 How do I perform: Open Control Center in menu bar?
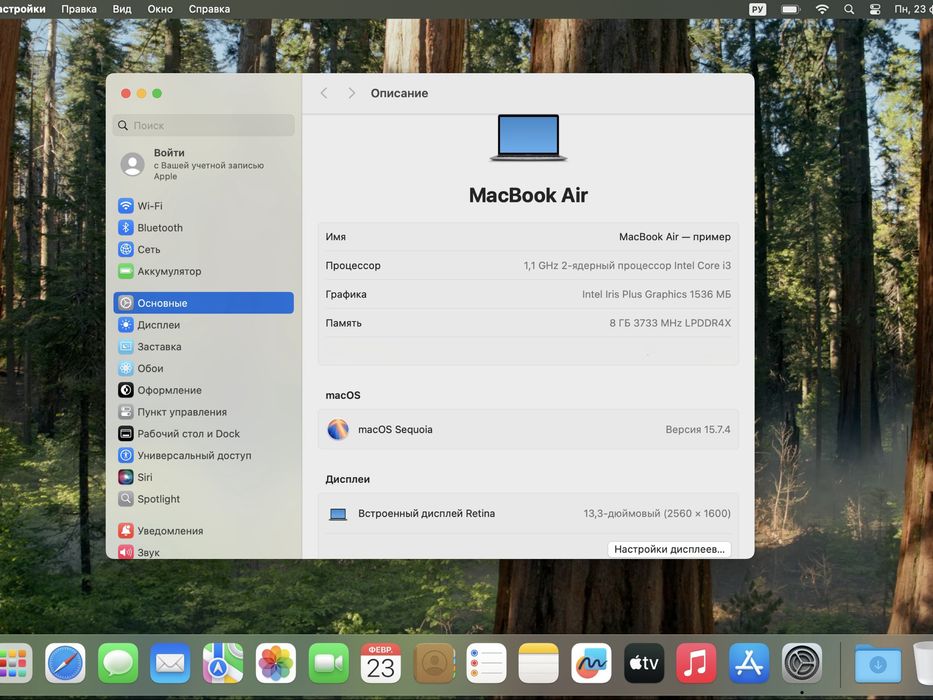[875, 9]
